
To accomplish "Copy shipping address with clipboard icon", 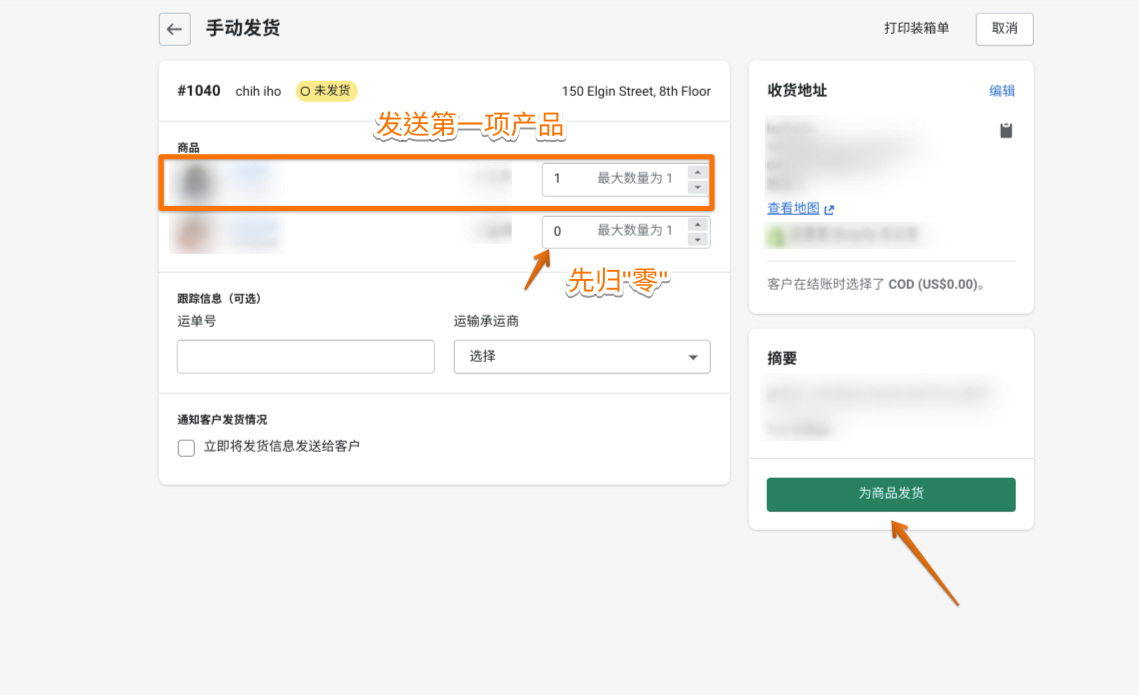I will click(1006, 130).
